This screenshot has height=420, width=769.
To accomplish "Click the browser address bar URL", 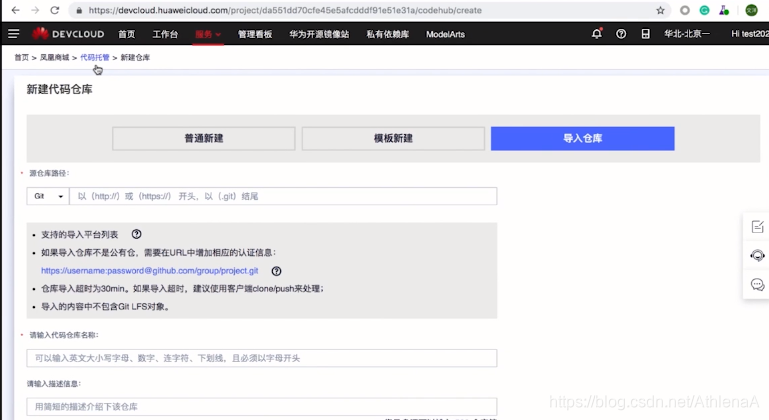I will tap(285, 10).
